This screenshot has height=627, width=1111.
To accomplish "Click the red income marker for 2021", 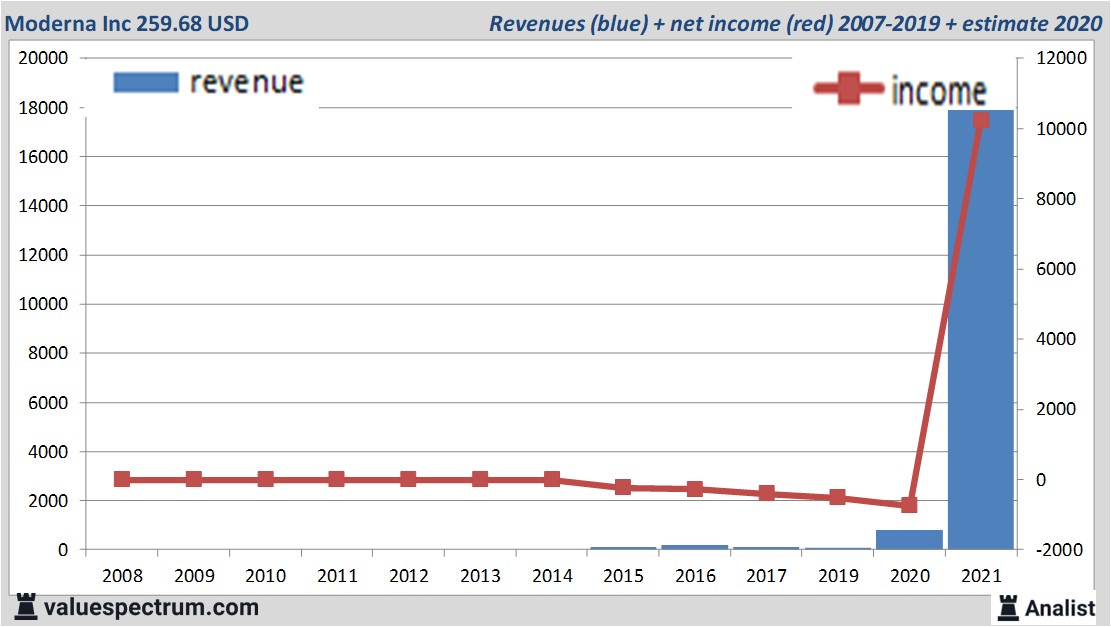I will tap(981, 120).
